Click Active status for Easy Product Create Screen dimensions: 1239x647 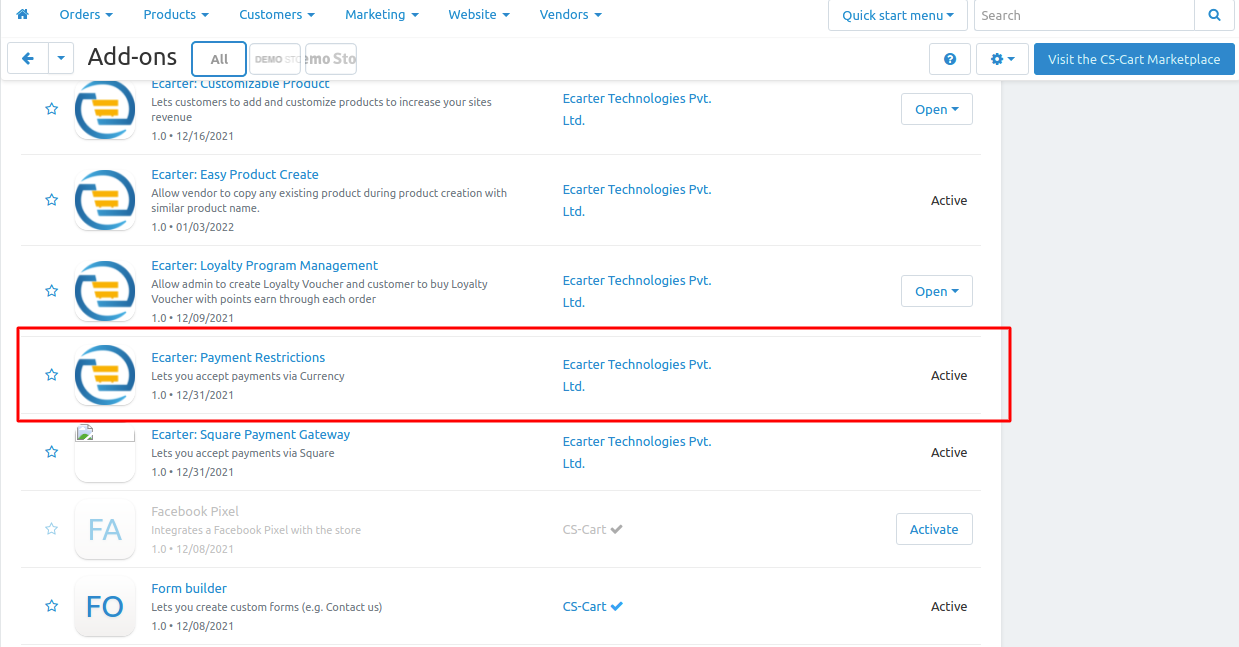point(949,200)
